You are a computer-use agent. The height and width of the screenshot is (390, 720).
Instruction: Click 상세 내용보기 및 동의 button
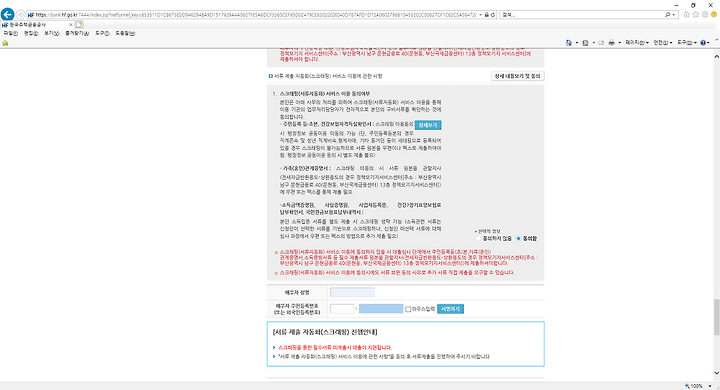pos(517,76)
